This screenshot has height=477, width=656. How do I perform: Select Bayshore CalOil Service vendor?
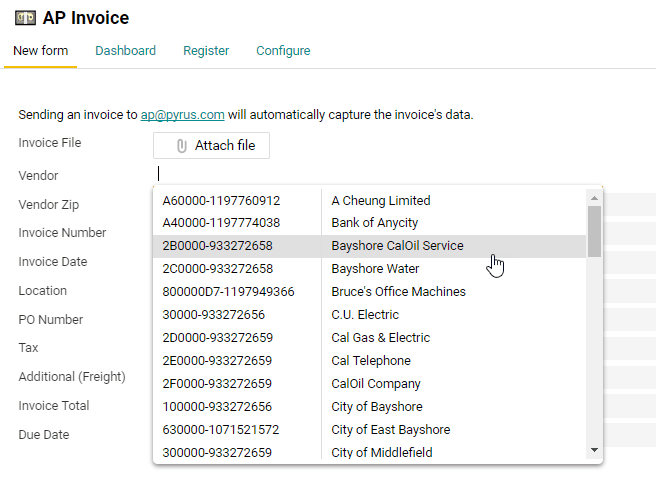pyautogui.click(x=397, y=246)
